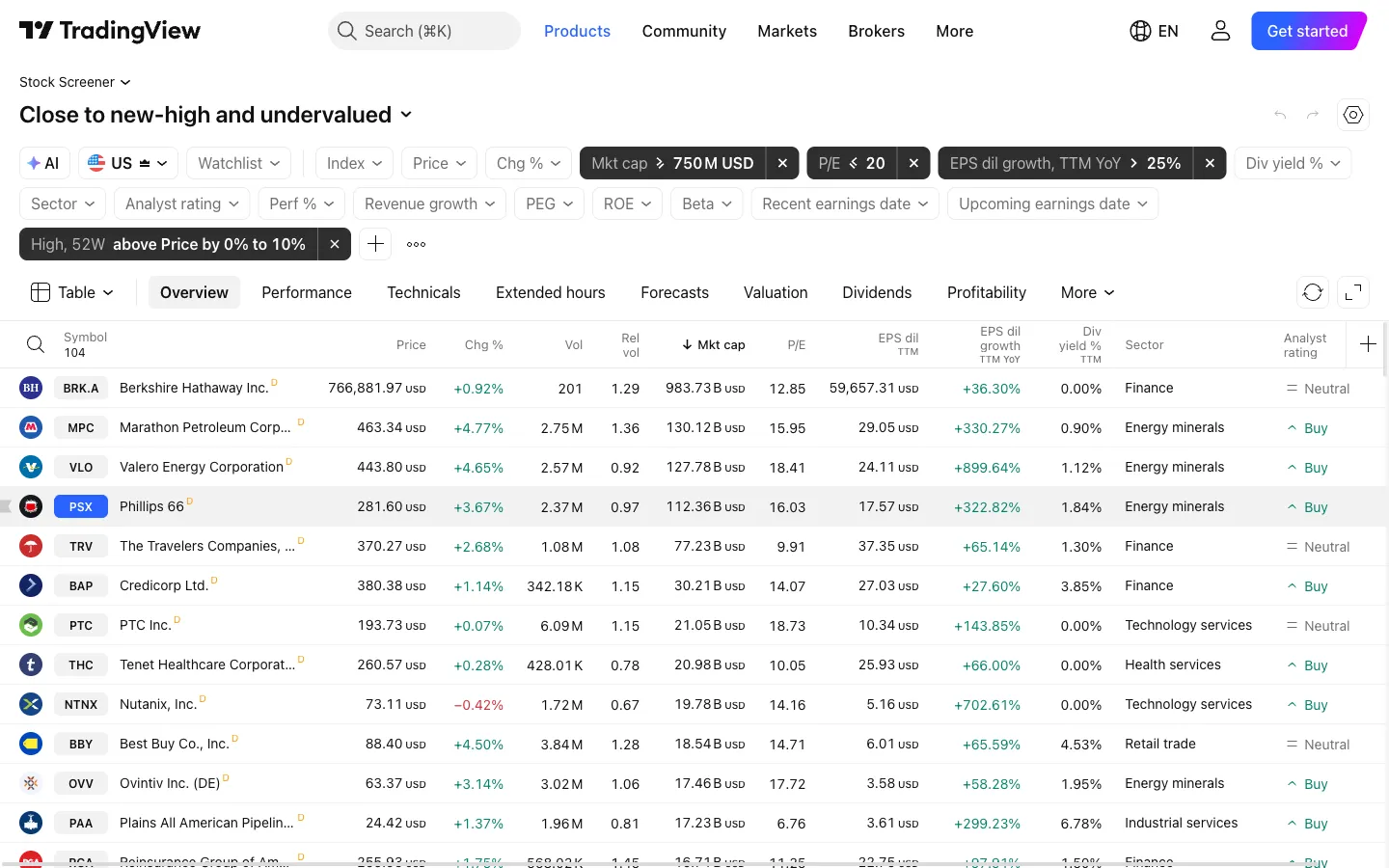Image resolution: width=1389 pixels, height=868 pixels.
Task: Open the user profile icon
Action: [1220, 31]
